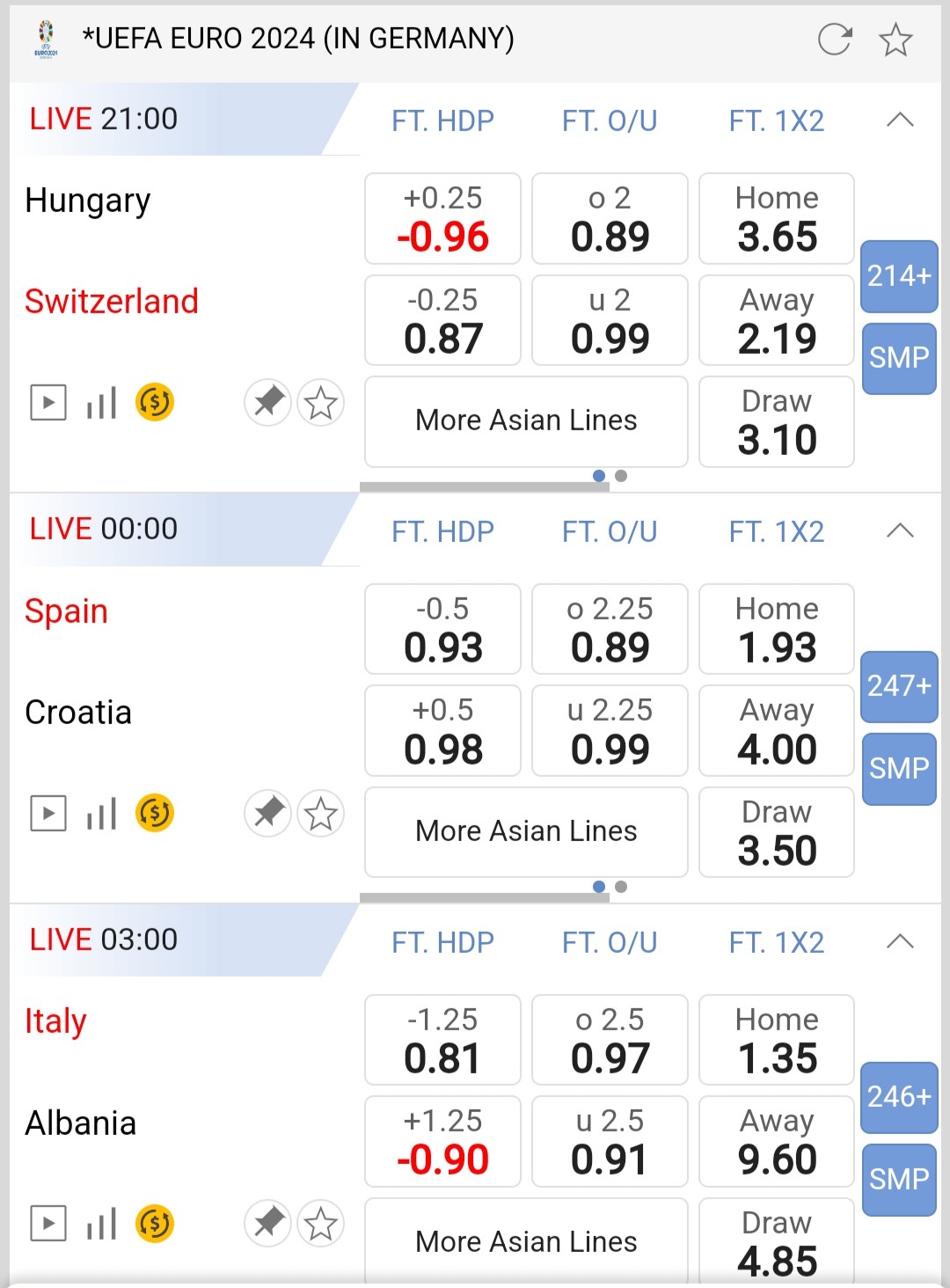Click the refresh icon in the header
Screen dimensions: 950x1288
coord(834,40)
